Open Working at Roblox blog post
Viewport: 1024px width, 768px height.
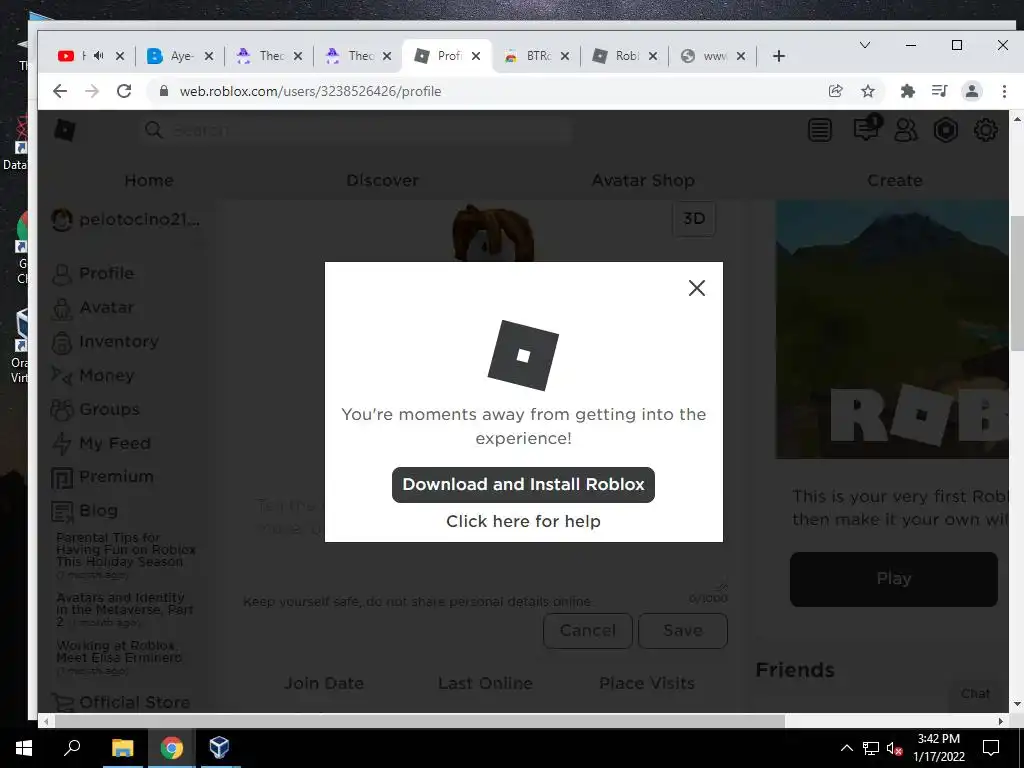coord(119,651)
